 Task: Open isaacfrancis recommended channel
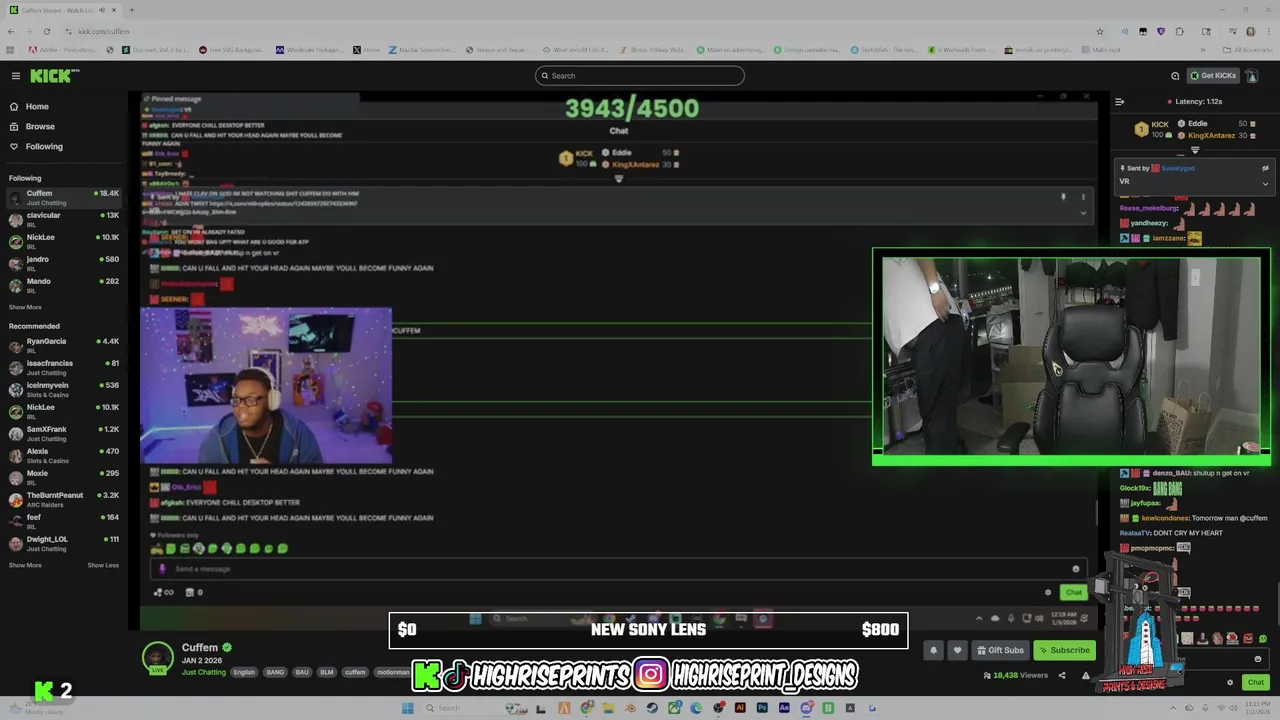[63, 367]
